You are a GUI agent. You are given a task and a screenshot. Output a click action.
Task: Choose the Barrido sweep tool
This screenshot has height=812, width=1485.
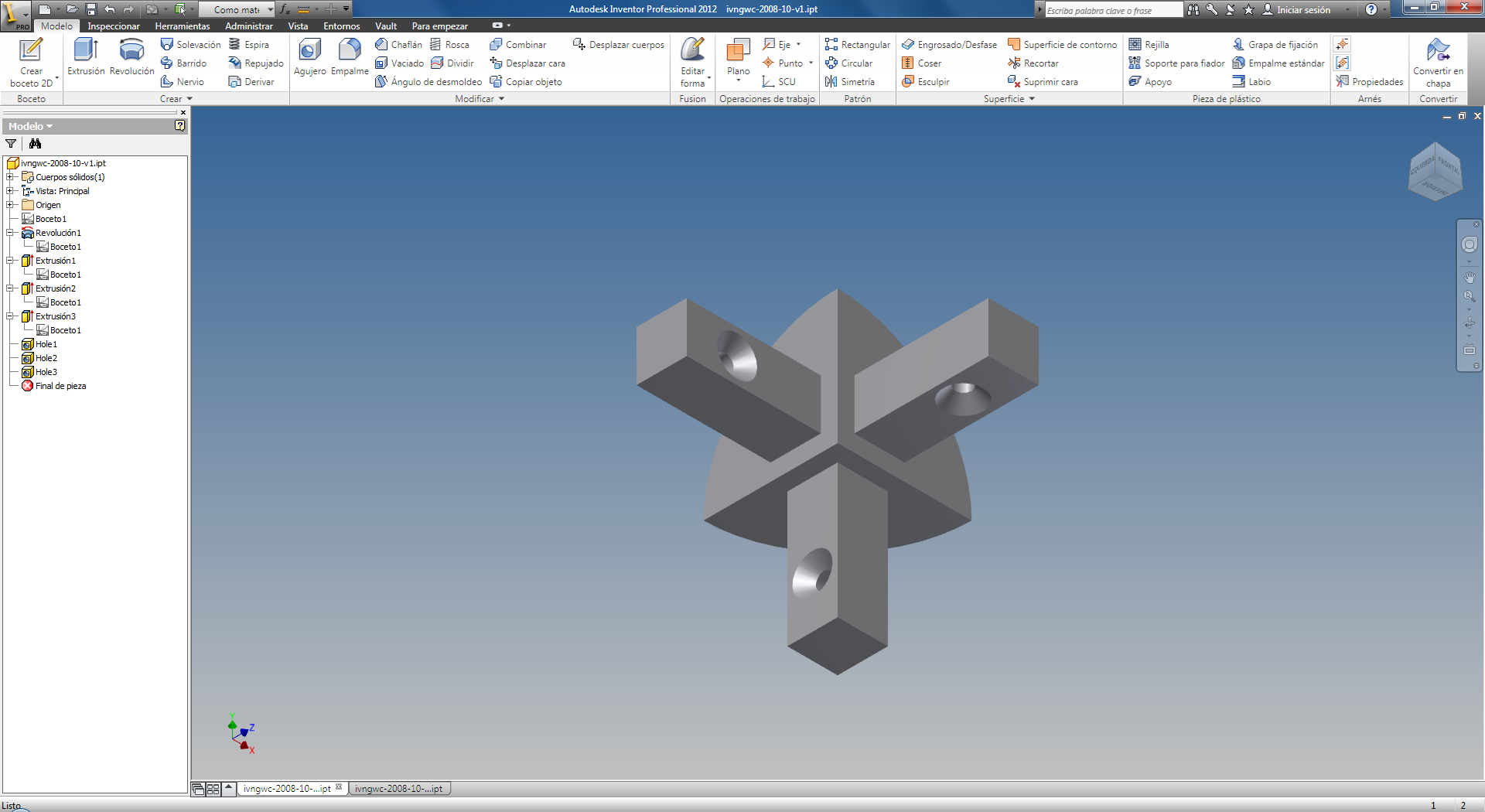point(183,63)
